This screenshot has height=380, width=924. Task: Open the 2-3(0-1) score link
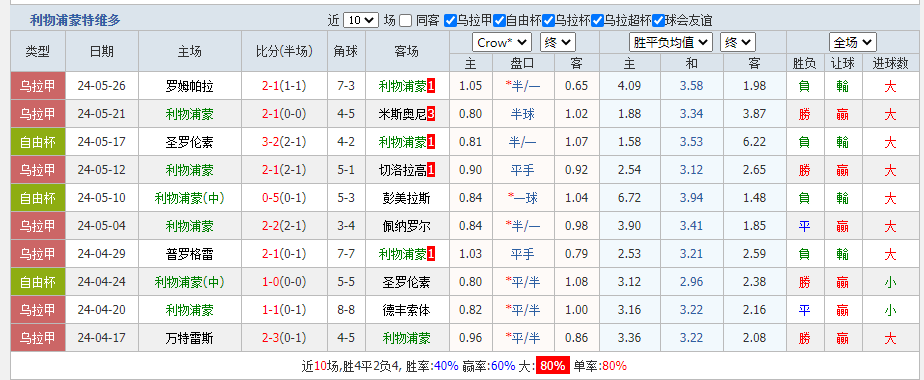[x=284, y=338]
